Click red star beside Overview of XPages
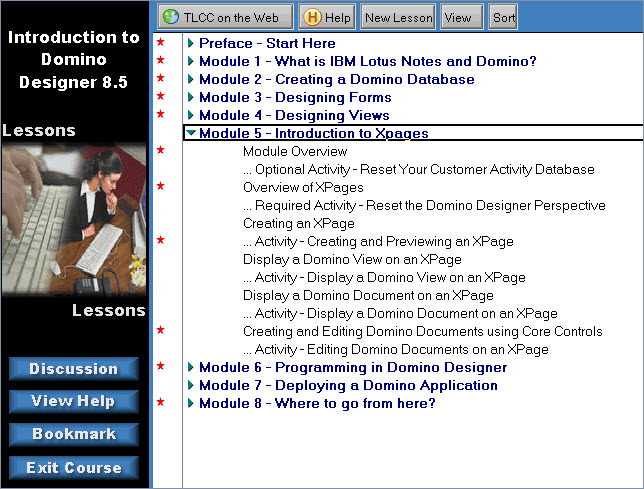Screen dimensions: 644x489 click(161, 186)
